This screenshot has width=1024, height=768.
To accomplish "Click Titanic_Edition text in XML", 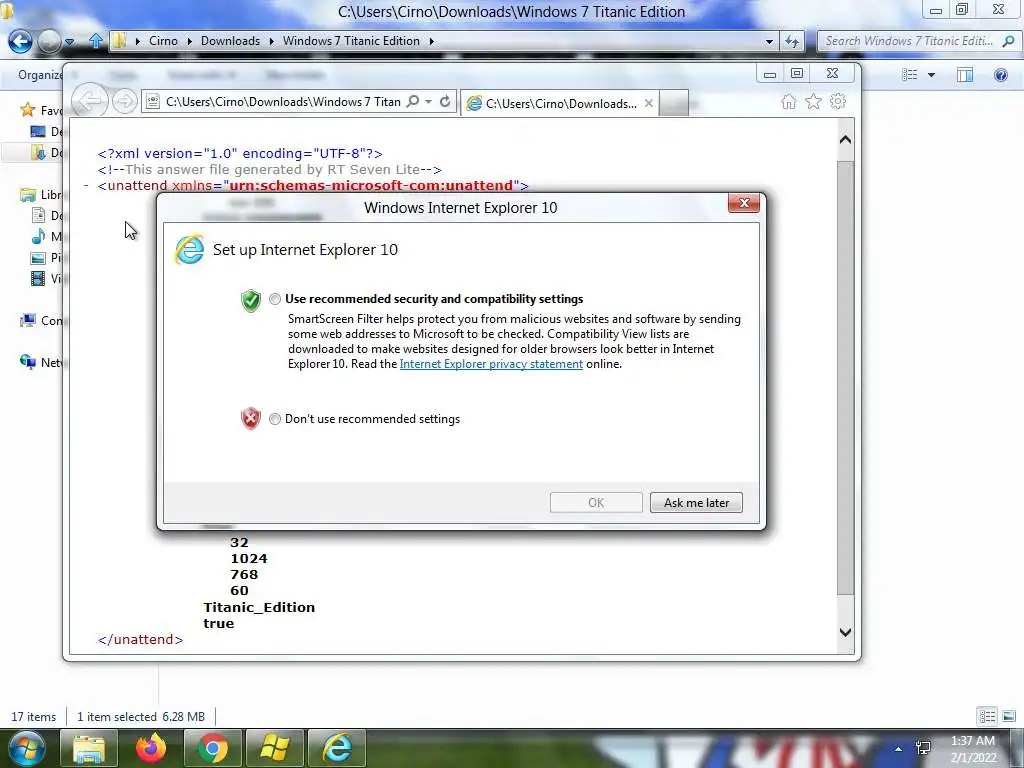I will (x=259, y=607).
